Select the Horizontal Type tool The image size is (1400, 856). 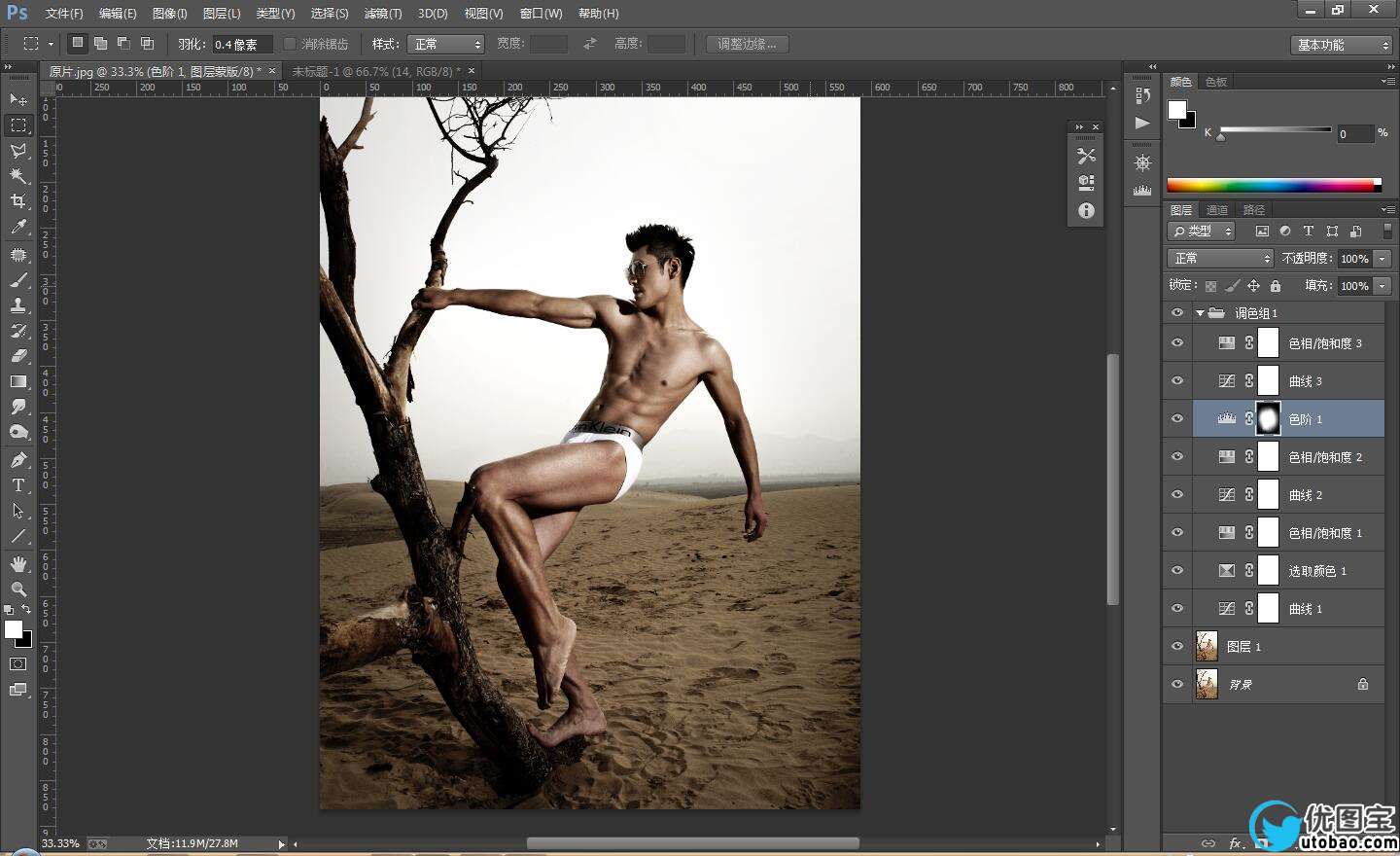[18, 485]
